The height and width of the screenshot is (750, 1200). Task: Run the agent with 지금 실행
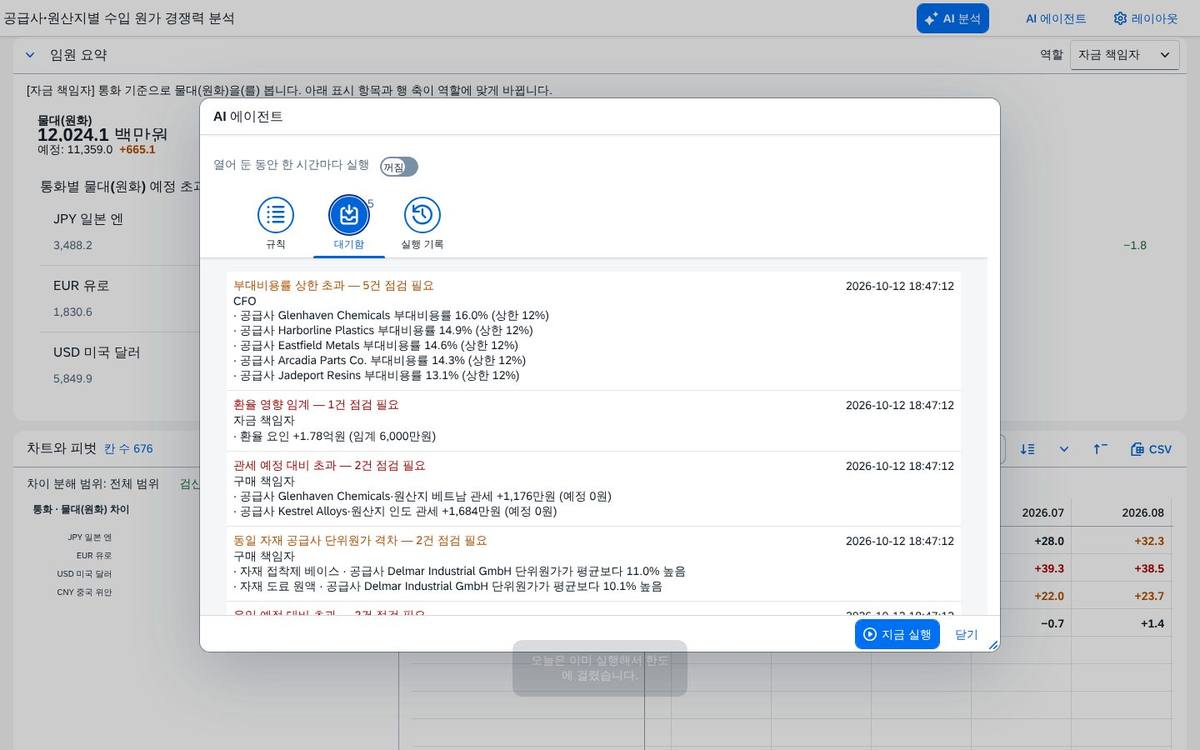(x=897, y=634)
